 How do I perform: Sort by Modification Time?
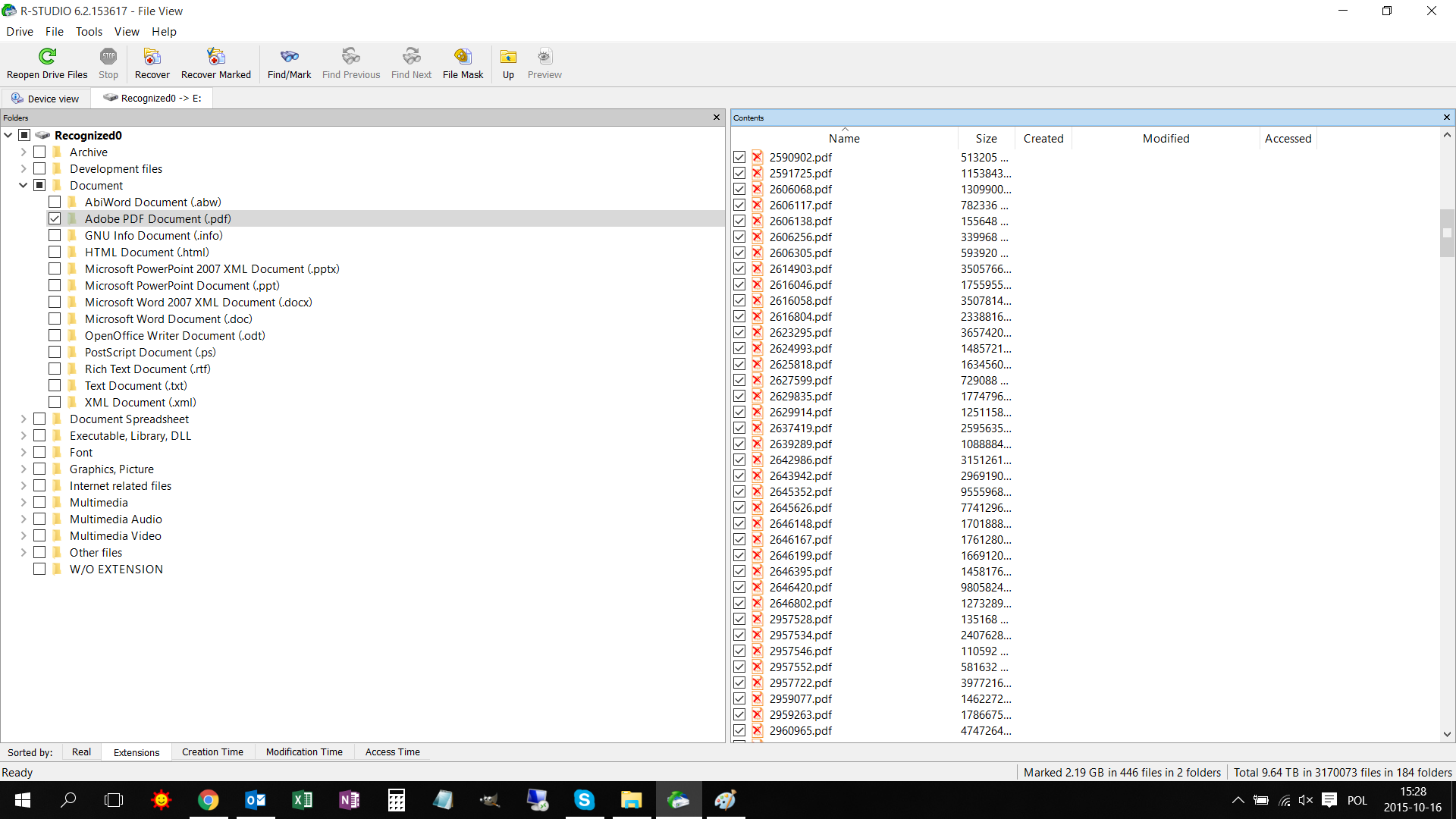pos(304,752)
